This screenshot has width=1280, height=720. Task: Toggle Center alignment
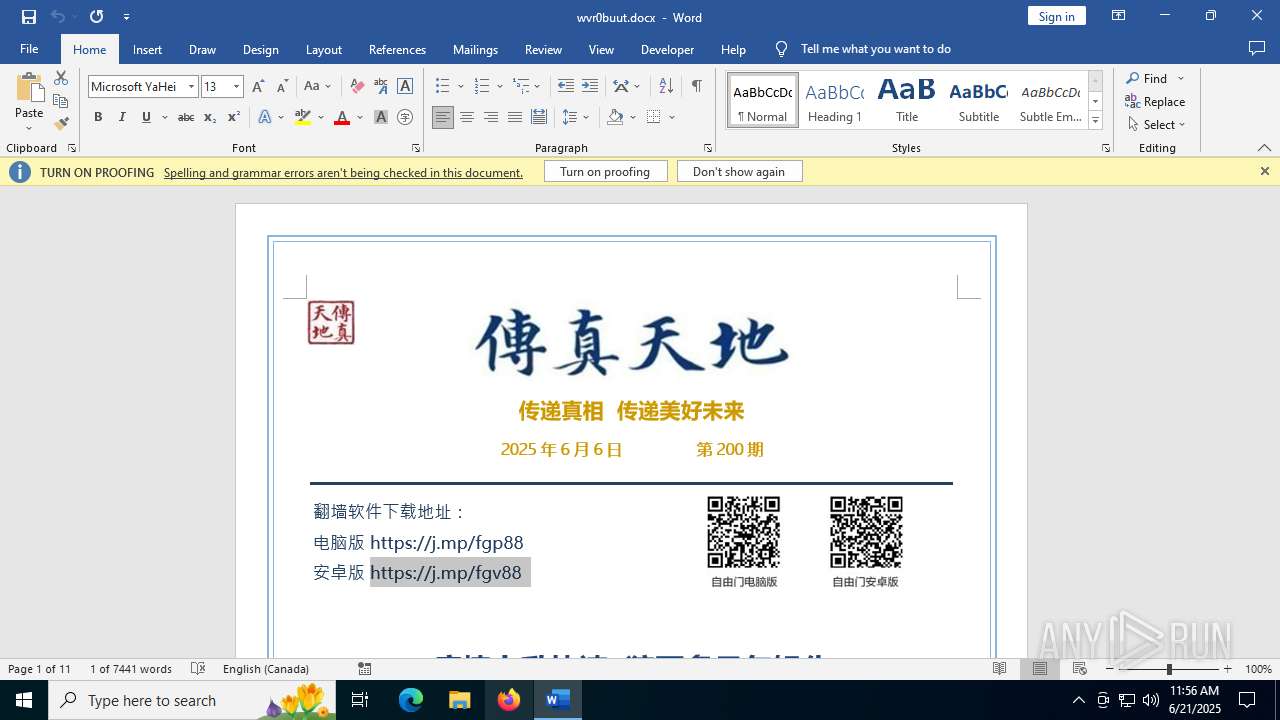(x=467, y=117)
